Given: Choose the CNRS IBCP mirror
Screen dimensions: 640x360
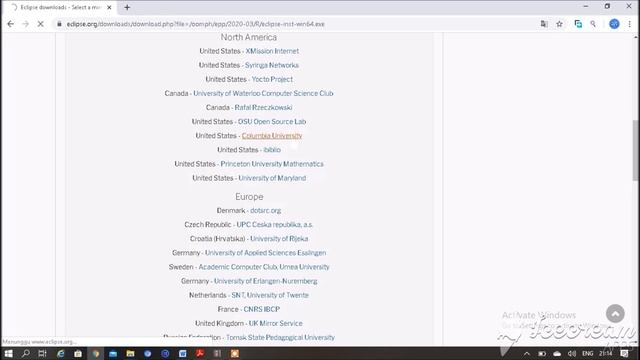Looking at the screenshot, I should pos(262,309).
